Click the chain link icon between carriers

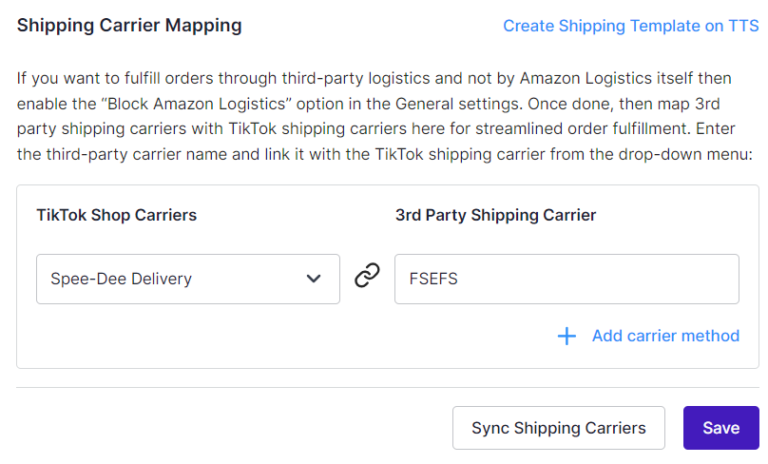367,275
